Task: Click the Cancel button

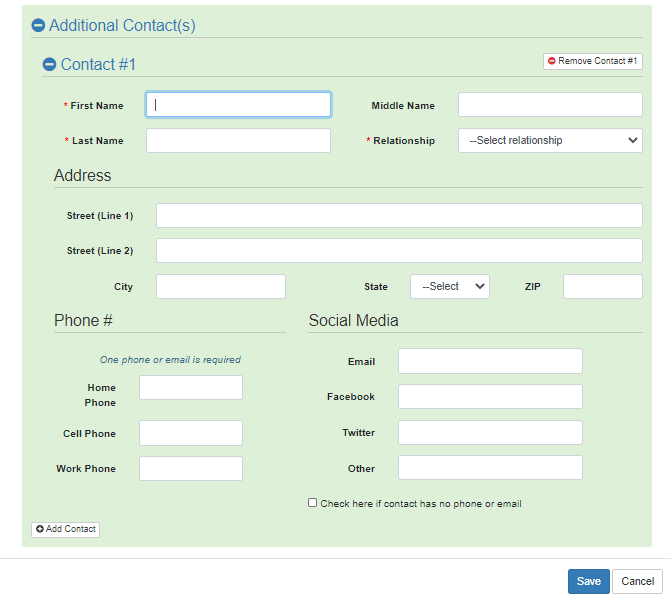Action: tap(637, 582)
